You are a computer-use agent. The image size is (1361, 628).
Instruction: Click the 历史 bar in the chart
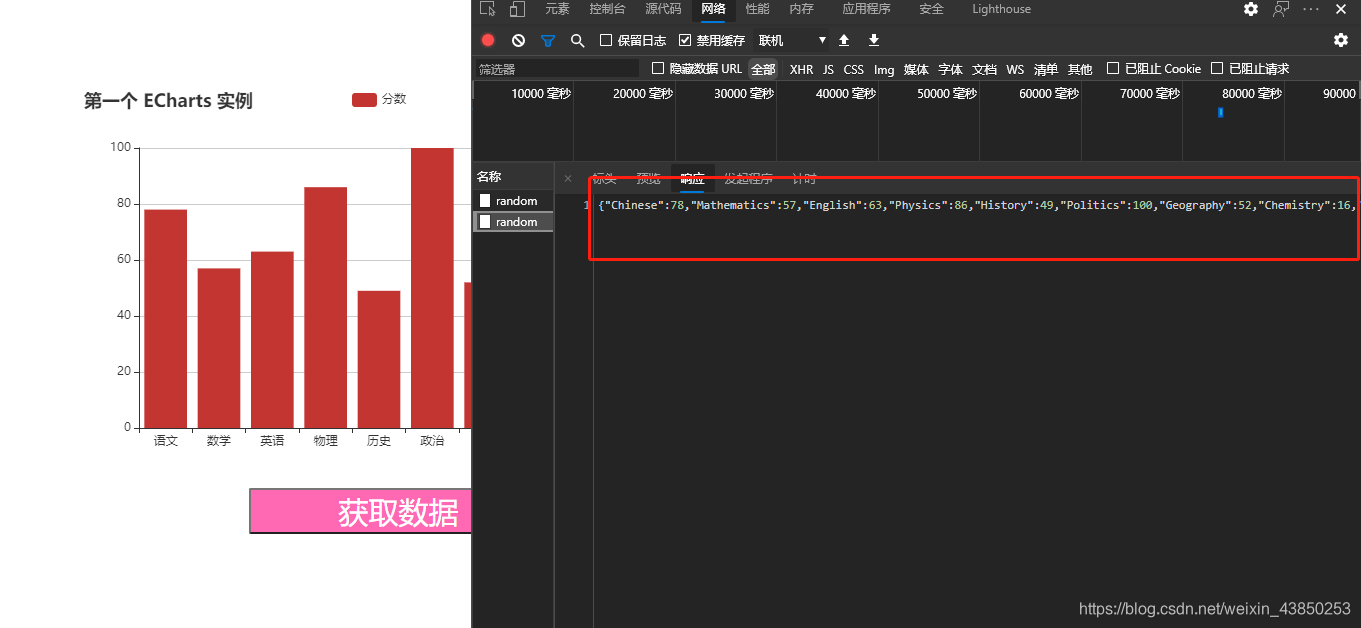379,359
